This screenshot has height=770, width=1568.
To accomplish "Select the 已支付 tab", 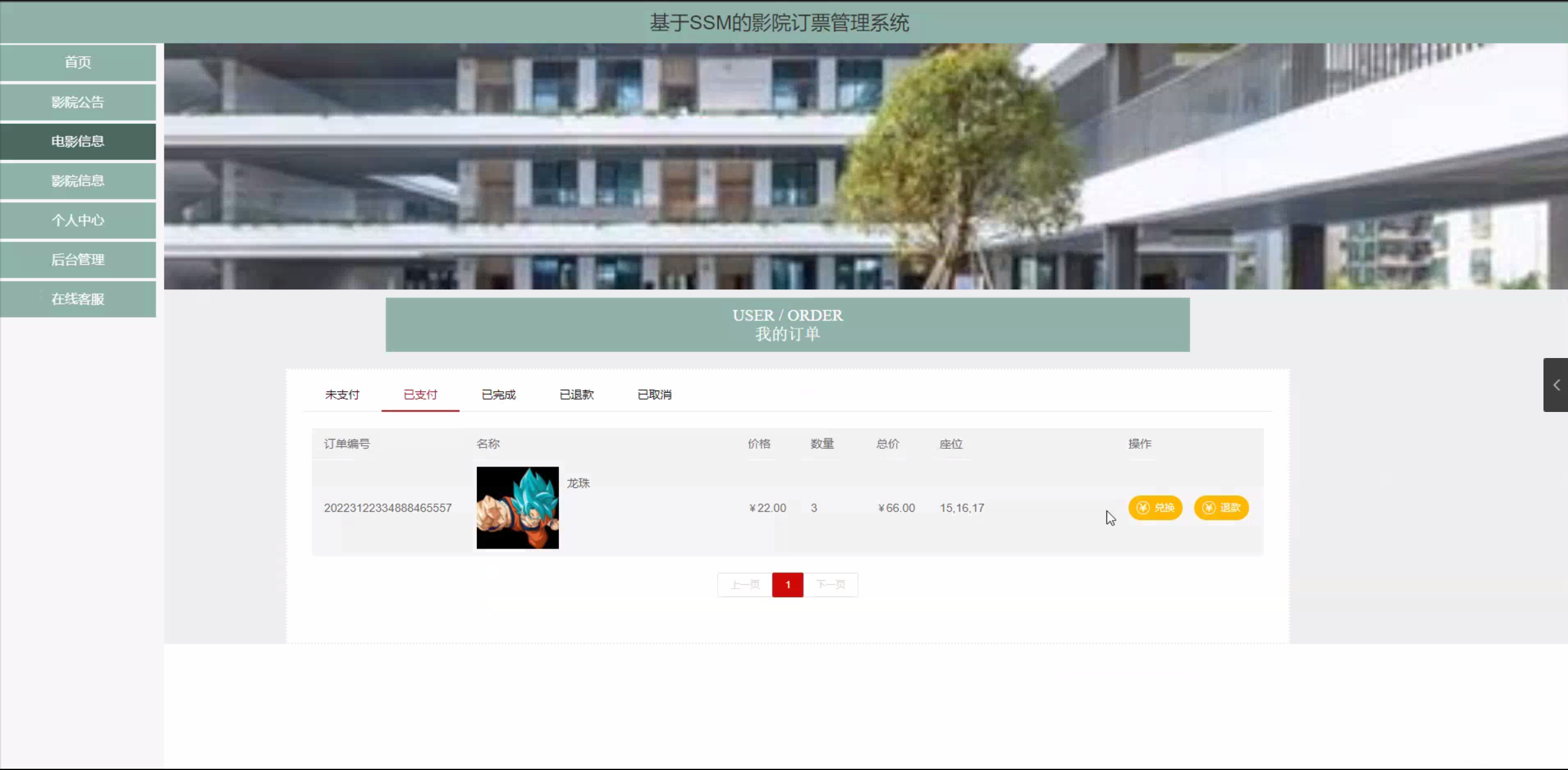I will tap(421, 395).
